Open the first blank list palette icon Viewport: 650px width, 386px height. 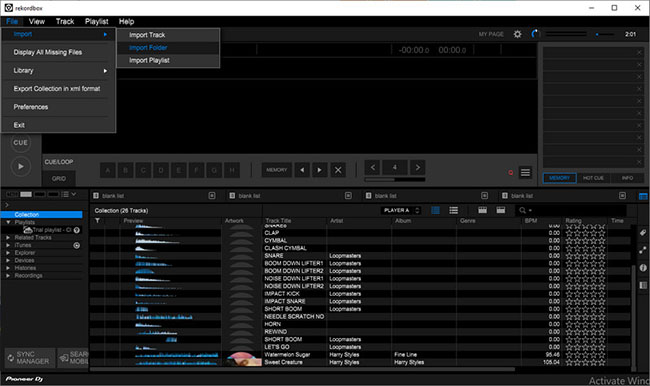click(x=96, y=196)
